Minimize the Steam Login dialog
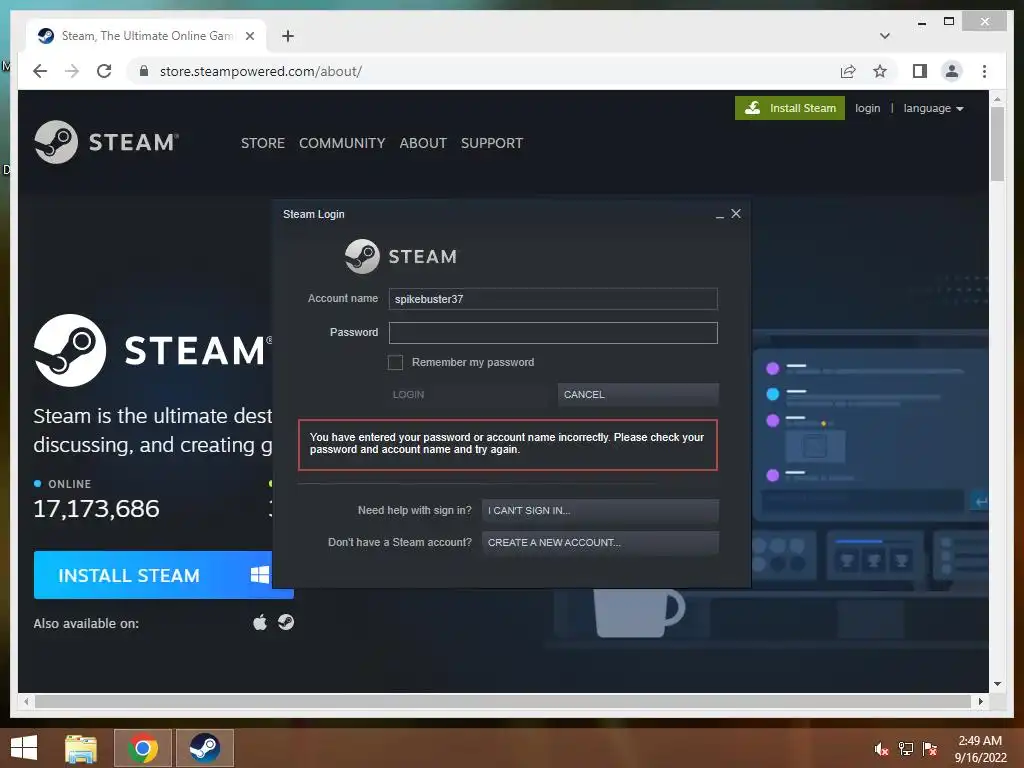1024x768 pixels. point(720,215)
